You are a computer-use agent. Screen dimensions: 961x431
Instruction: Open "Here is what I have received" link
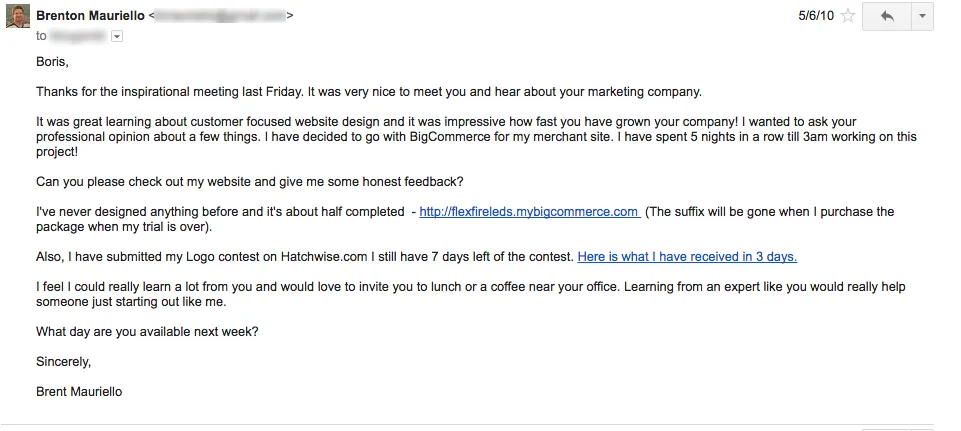[687, 257]
